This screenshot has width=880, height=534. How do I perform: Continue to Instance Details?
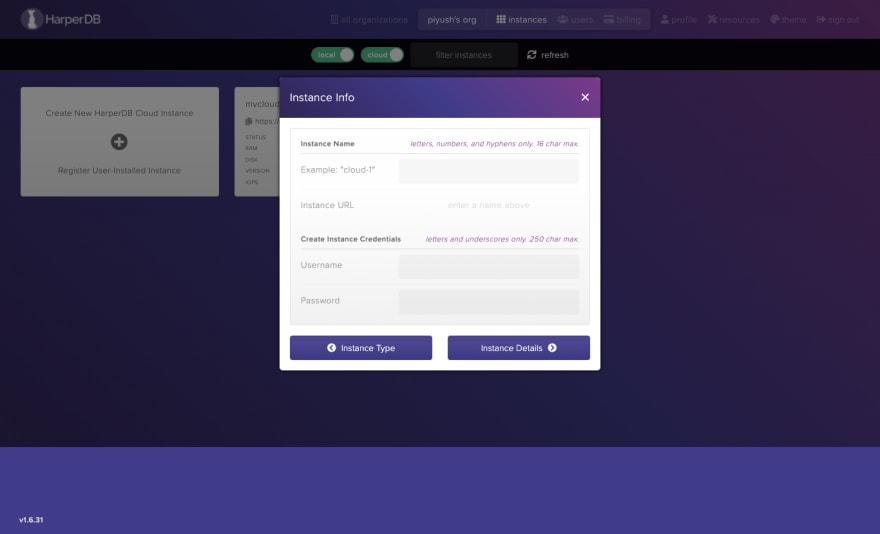[x=519, y=348]
